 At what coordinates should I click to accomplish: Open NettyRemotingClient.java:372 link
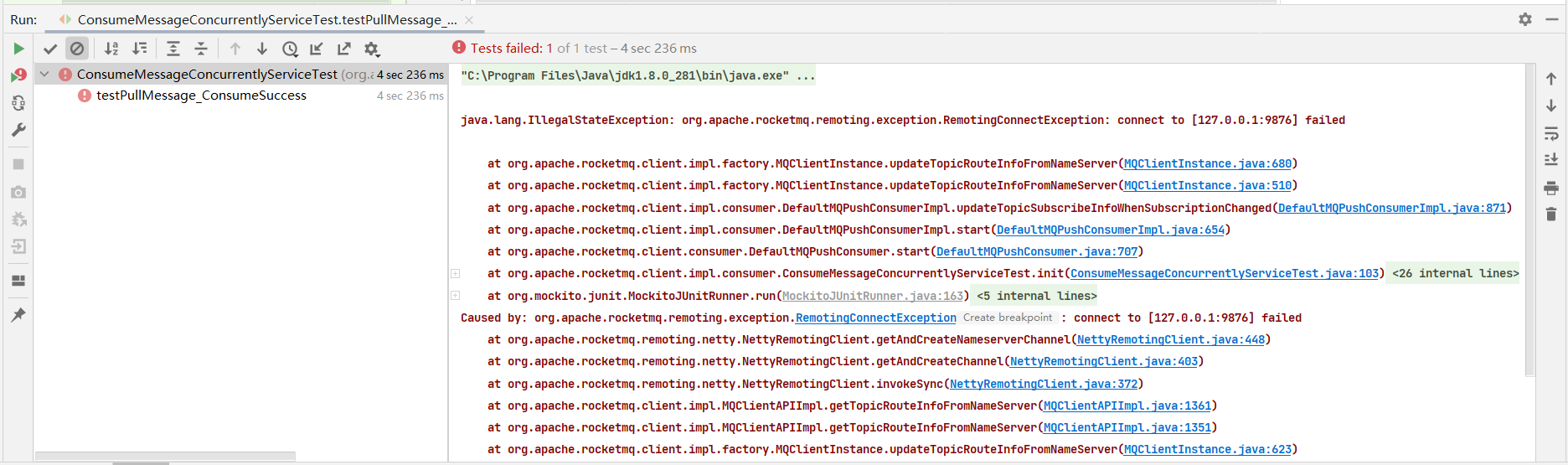[1044, 384]
